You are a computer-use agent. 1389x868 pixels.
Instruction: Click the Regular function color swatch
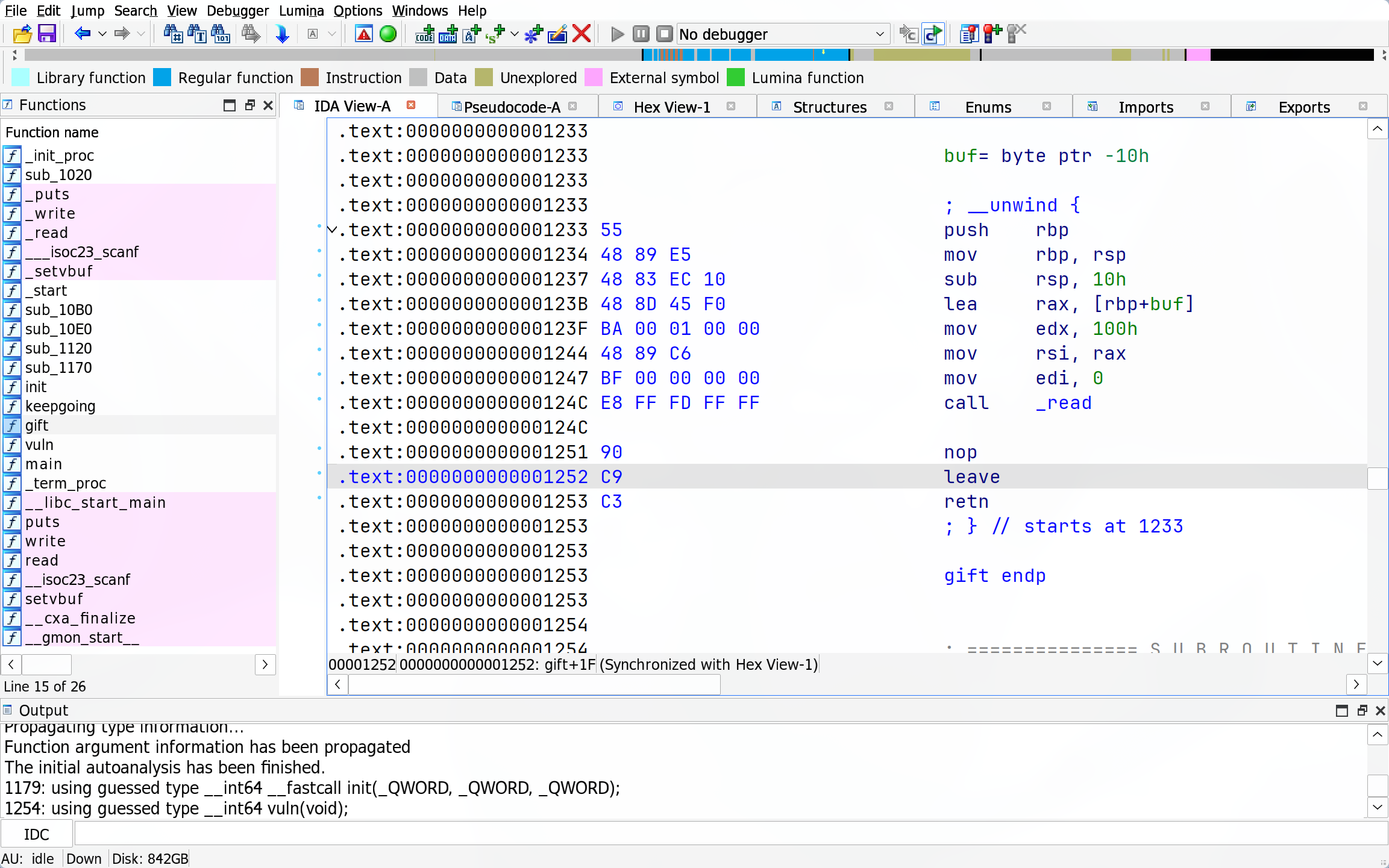click(162, 78)
